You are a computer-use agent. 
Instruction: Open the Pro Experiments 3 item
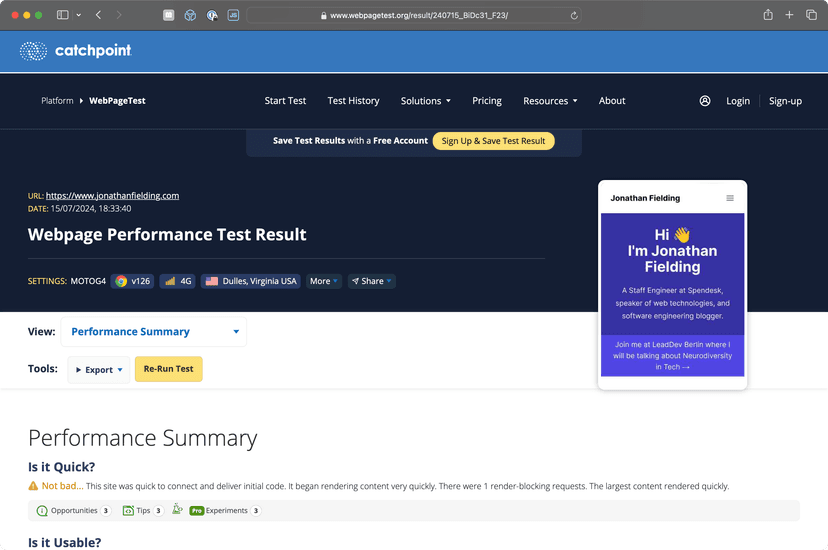(x=225, y=511)
